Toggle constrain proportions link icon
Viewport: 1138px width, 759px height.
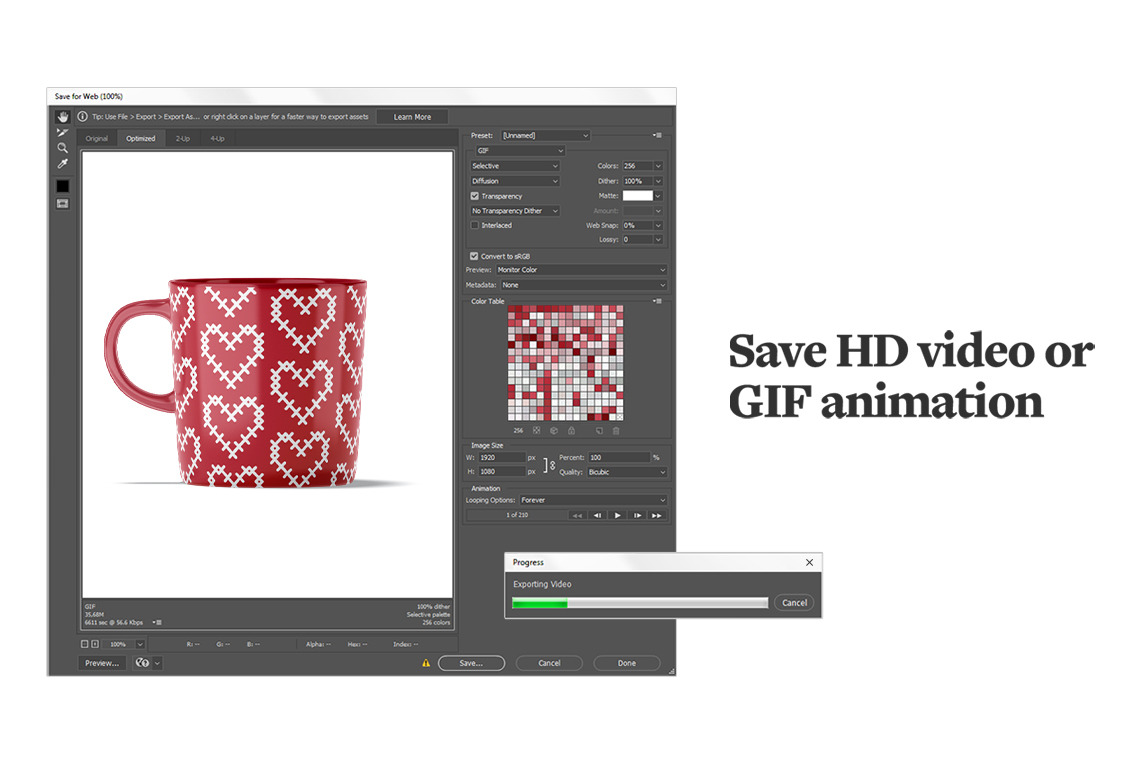coord(549,464)
